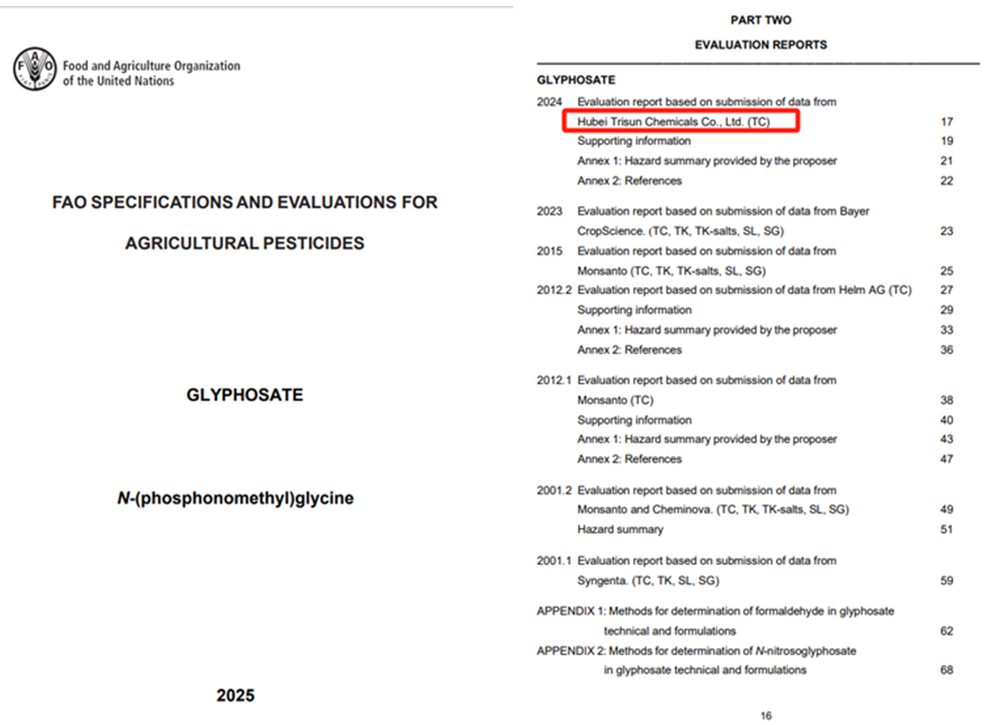988x725 pixels.
Task: Click page number 49 in the contents
Action: click(946, 510)
